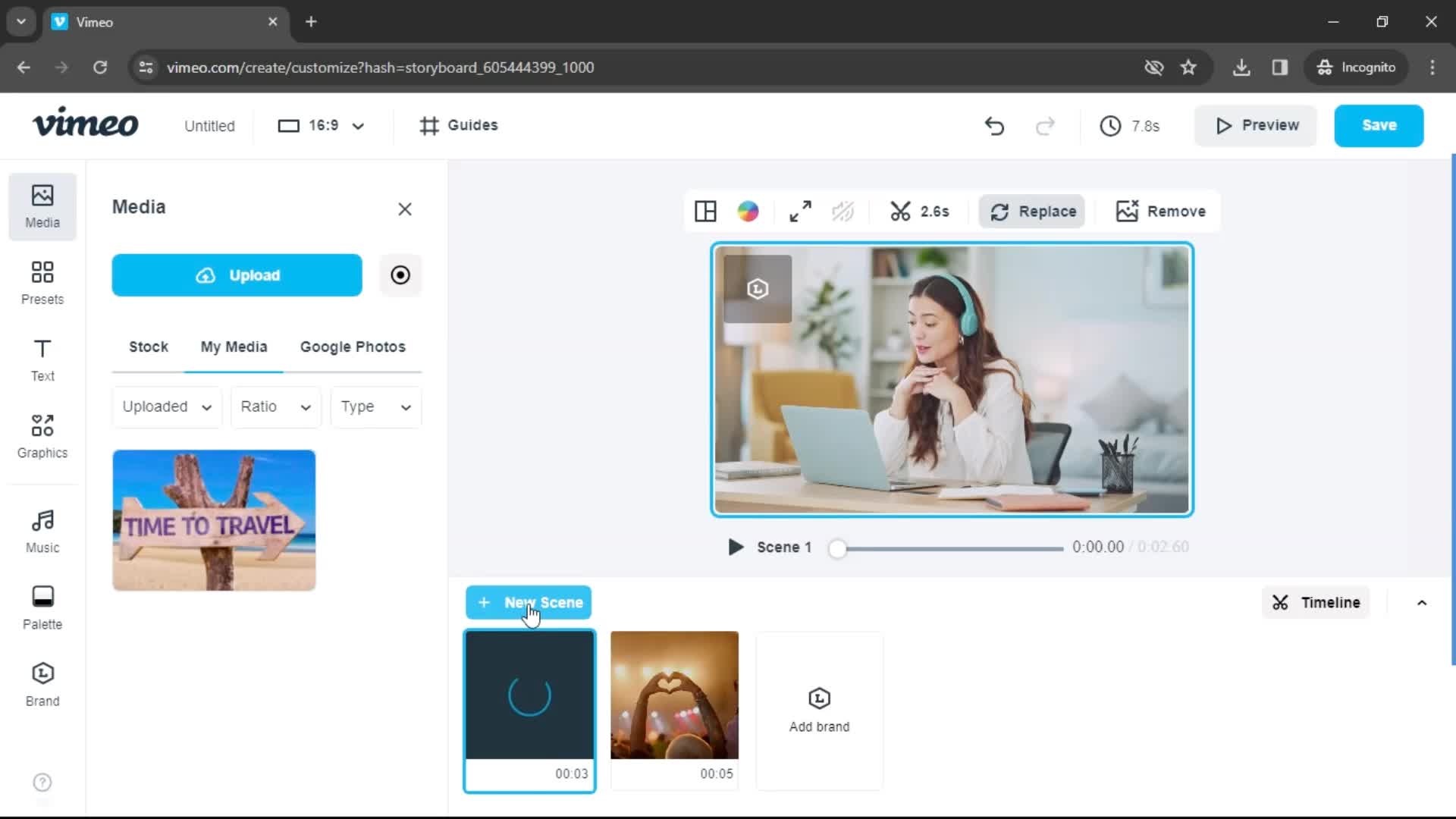Select the Presets panel icon
1456x819 pixels.
pyautogui.click(x=42, y=282)
